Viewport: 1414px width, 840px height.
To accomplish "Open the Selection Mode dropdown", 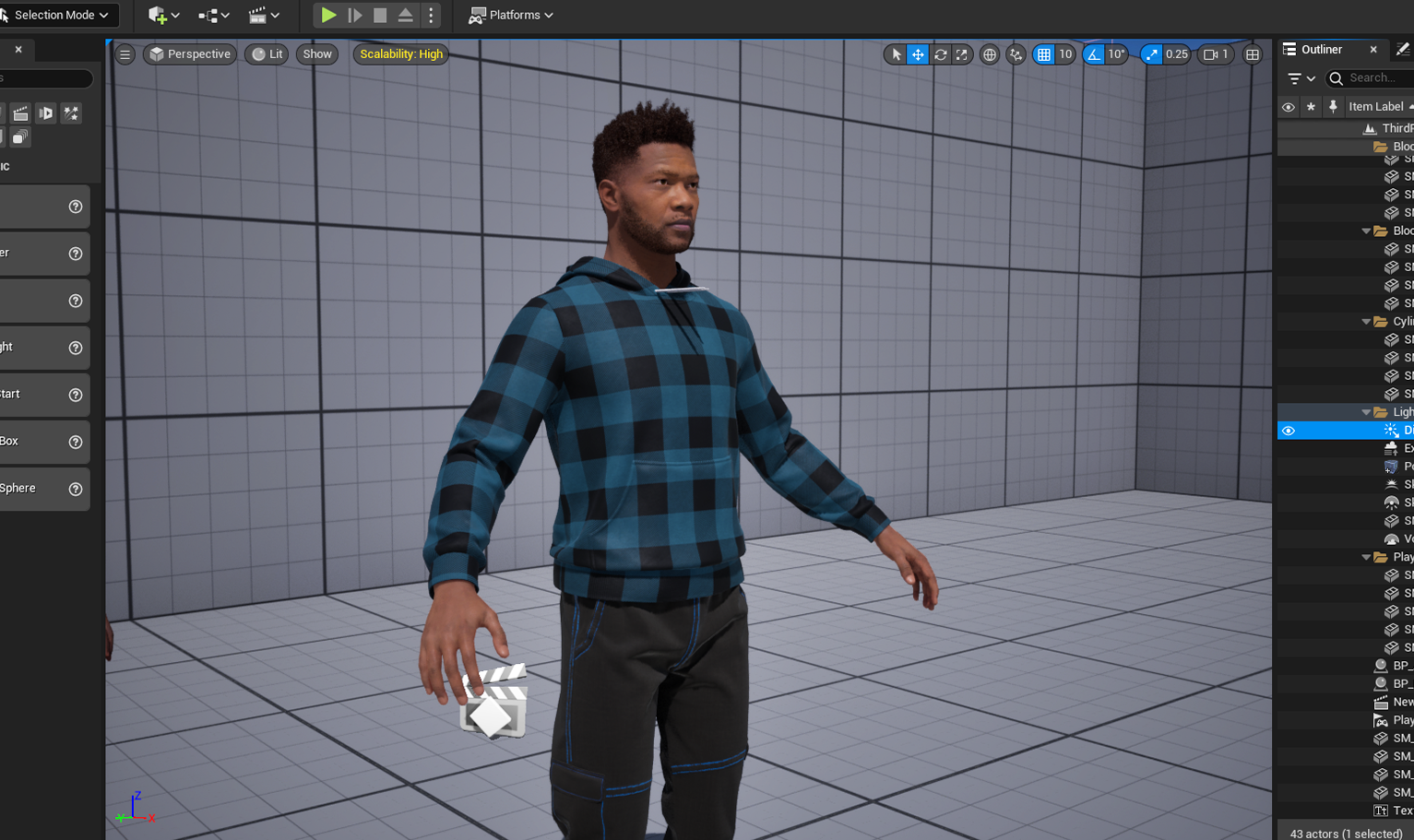I will (55, 14).
